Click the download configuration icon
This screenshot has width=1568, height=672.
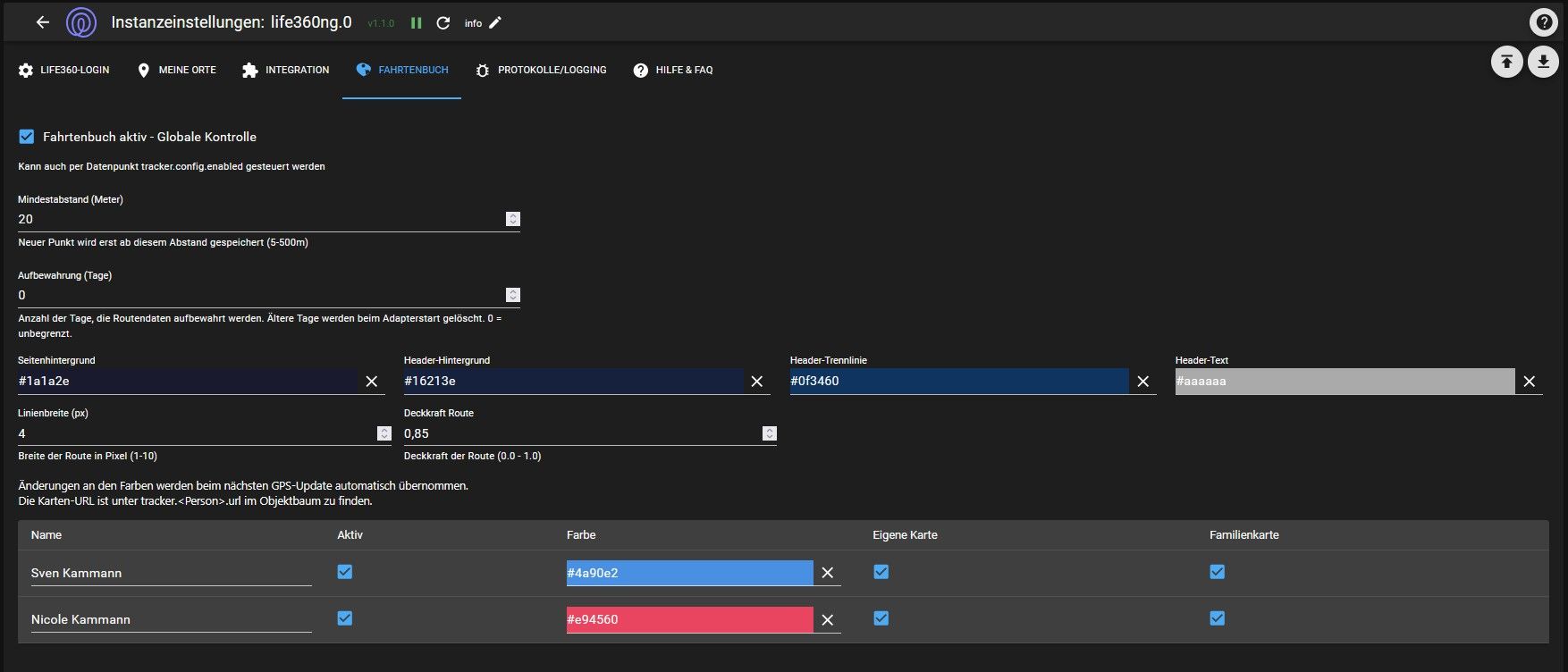(1543, 62)
